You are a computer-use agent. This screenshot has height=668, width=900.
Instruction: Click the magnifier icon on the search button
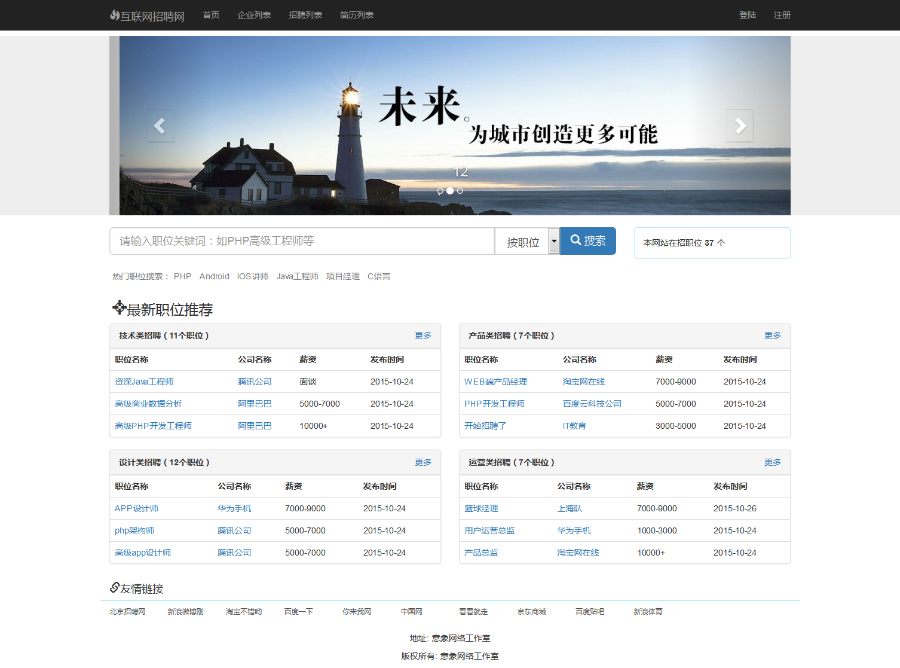coord(574,241)
